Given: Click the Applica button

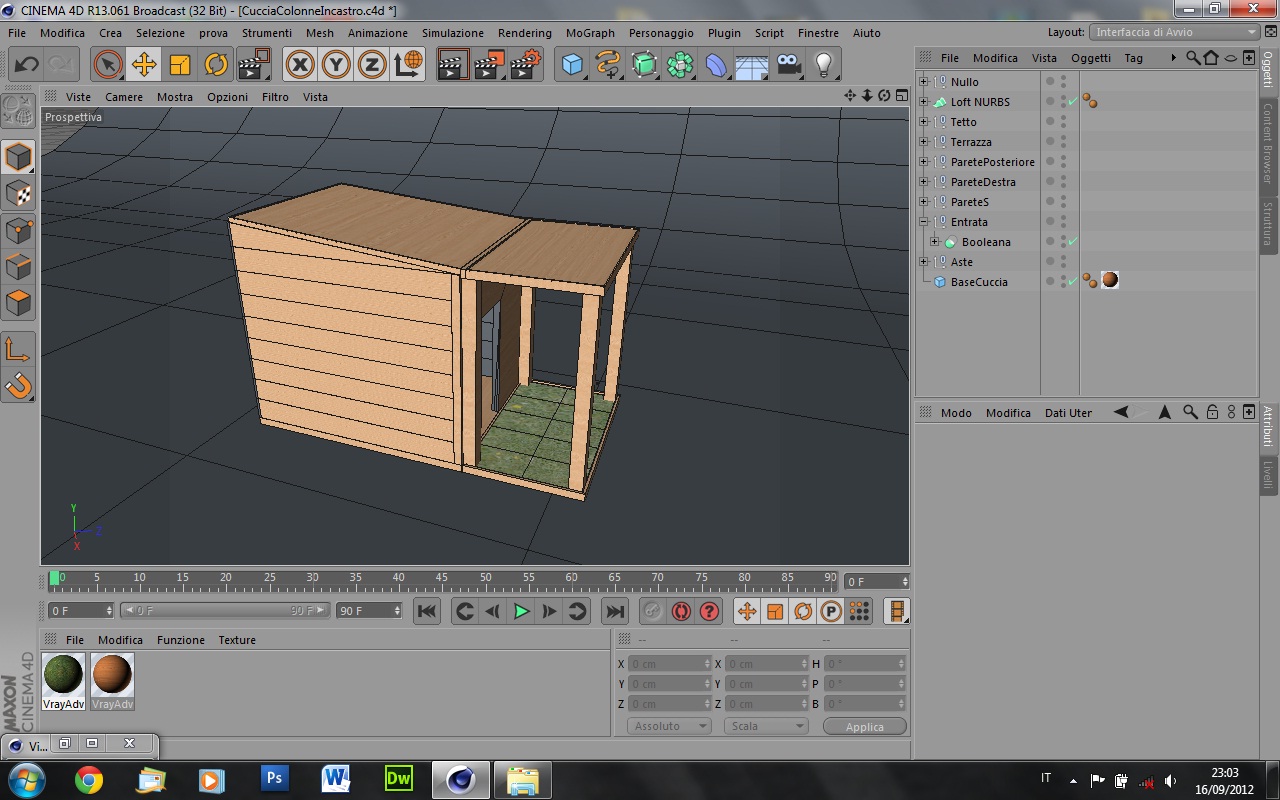Looking at the screenshot, I should point(864,727).
